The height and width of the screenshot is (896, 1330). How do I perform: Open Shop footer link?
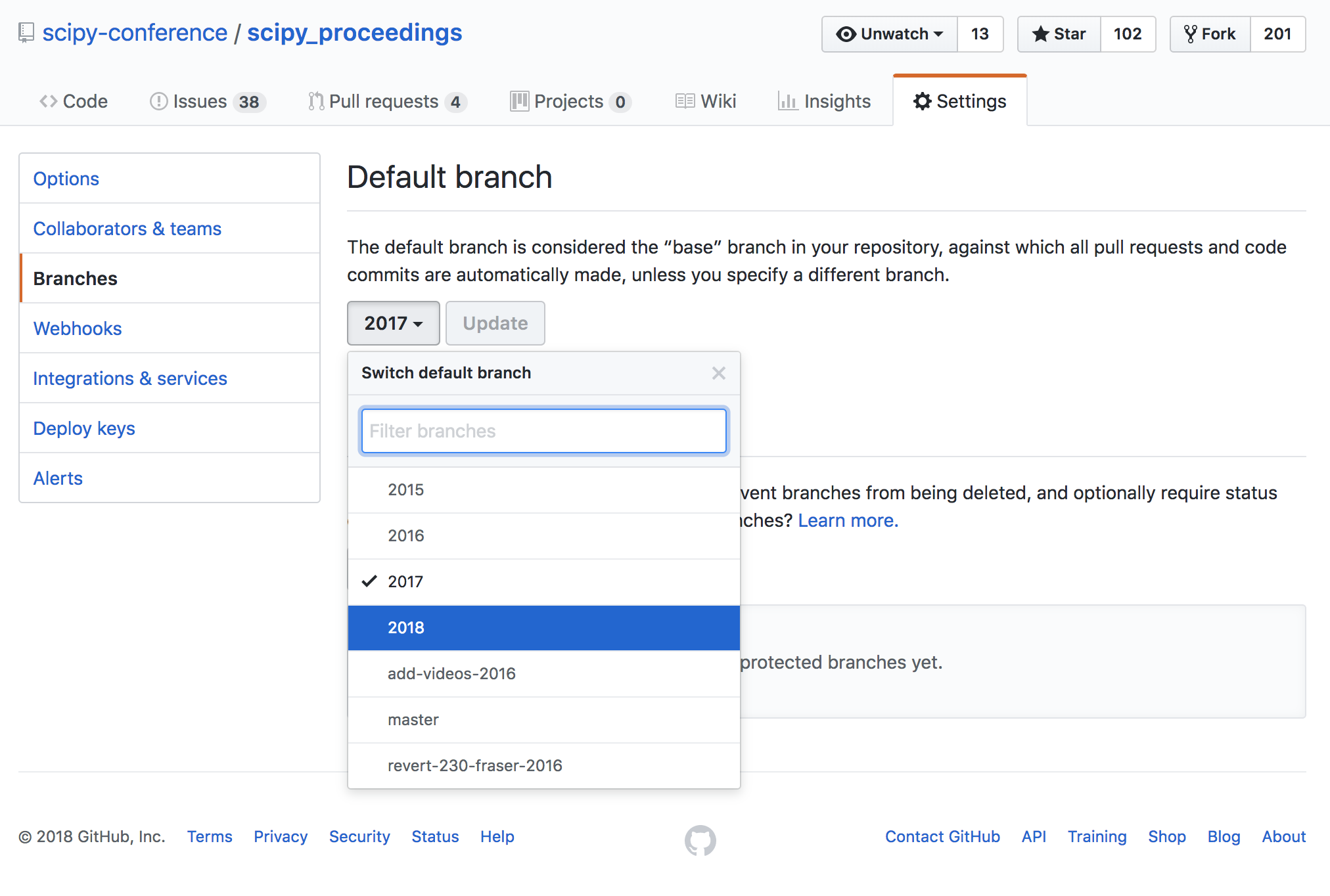coord(1167,836)
